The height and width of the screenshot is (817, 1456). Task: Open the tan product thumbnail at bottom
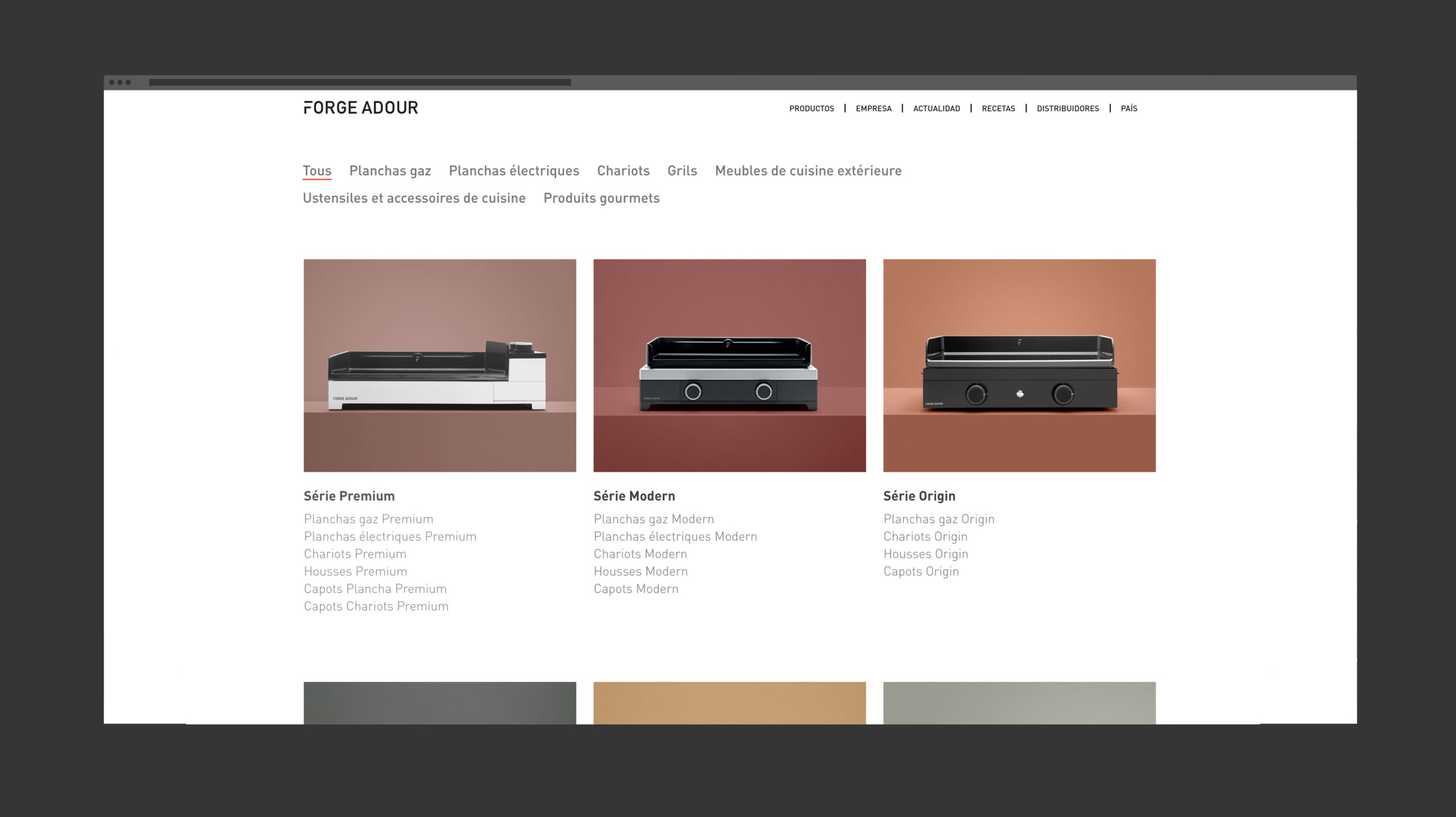(730, 703)
